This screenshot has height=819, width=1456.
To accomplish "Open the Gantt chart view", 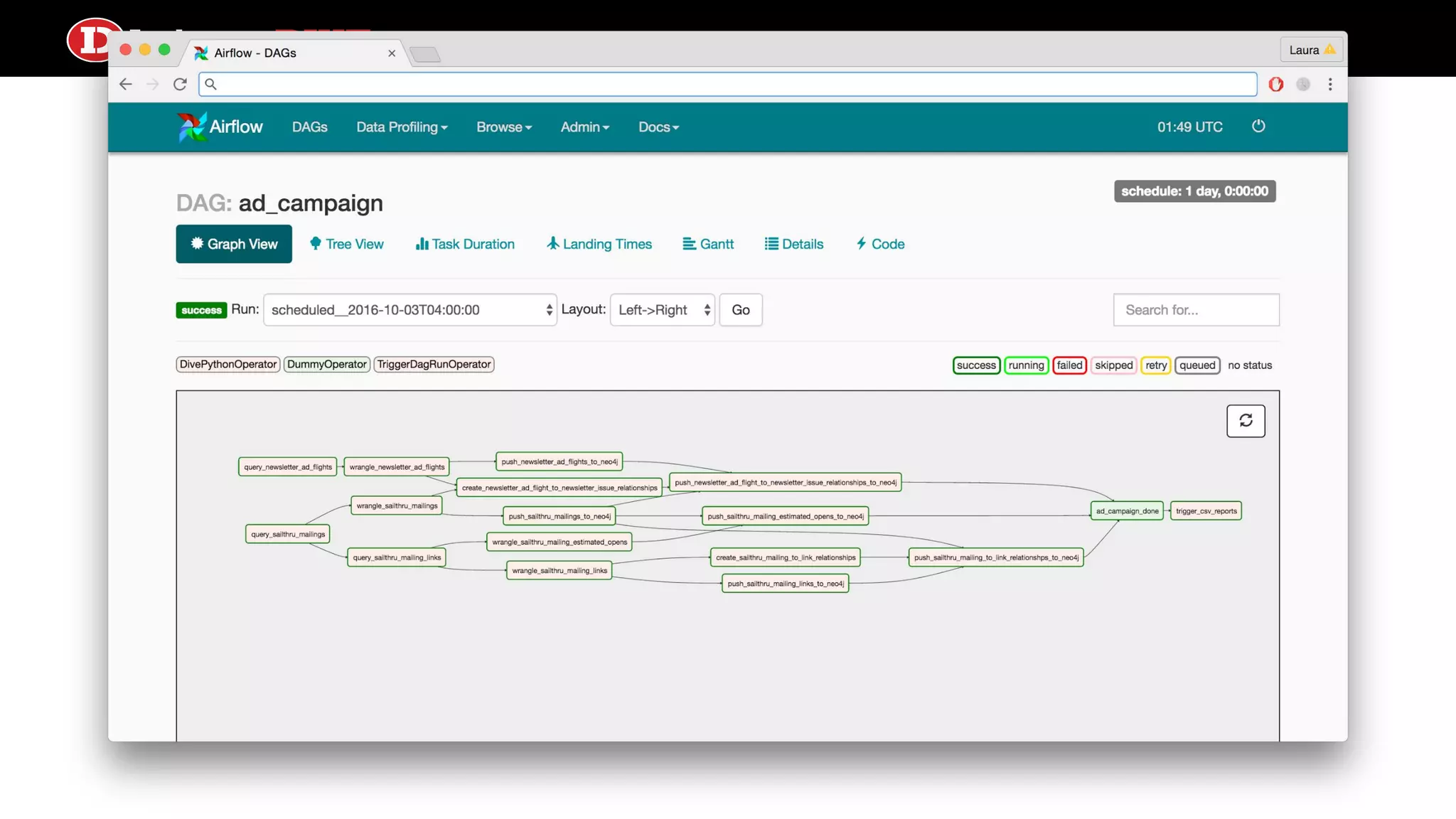I will coord(708,244).
